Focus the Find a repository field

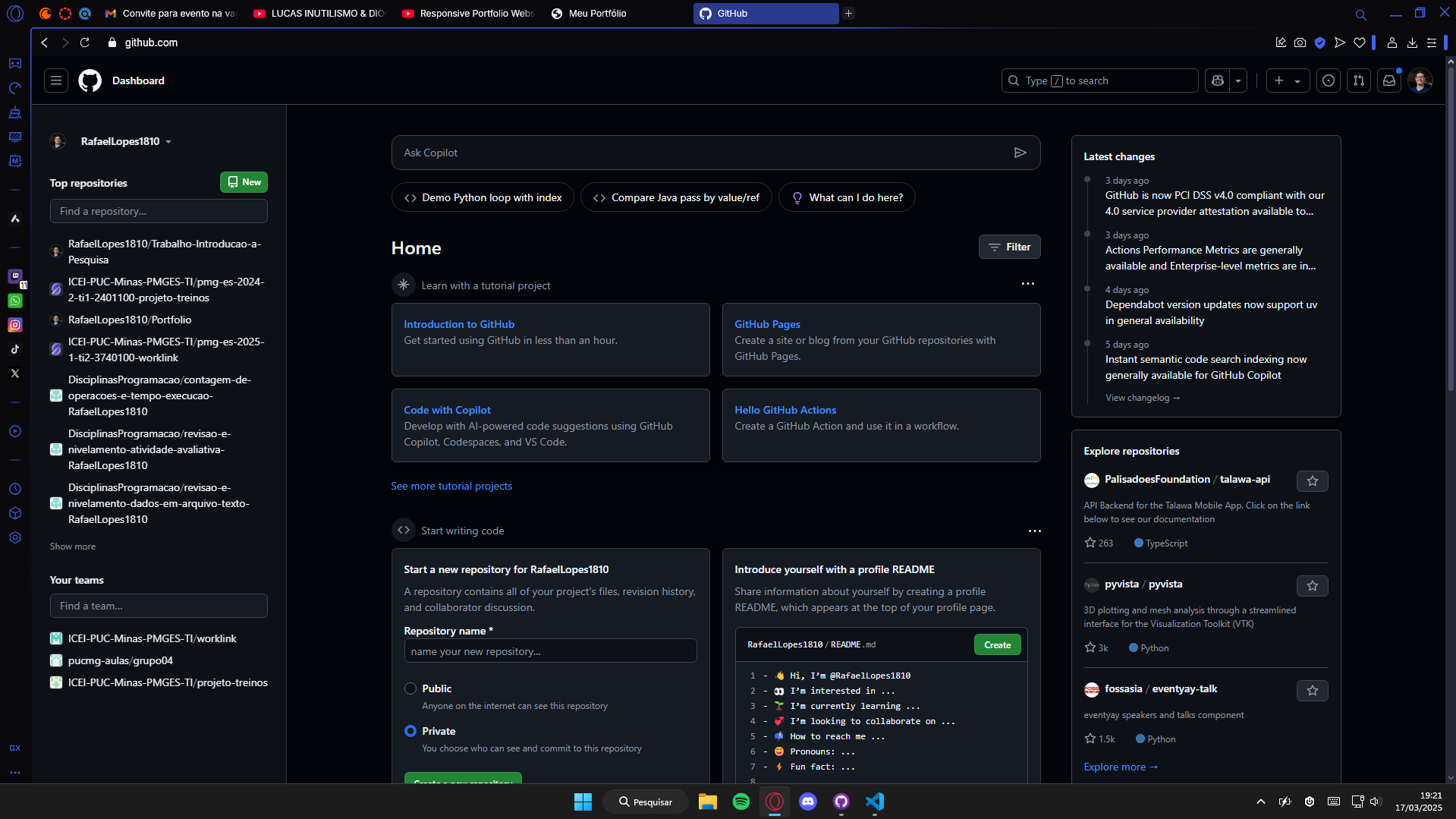159,211
